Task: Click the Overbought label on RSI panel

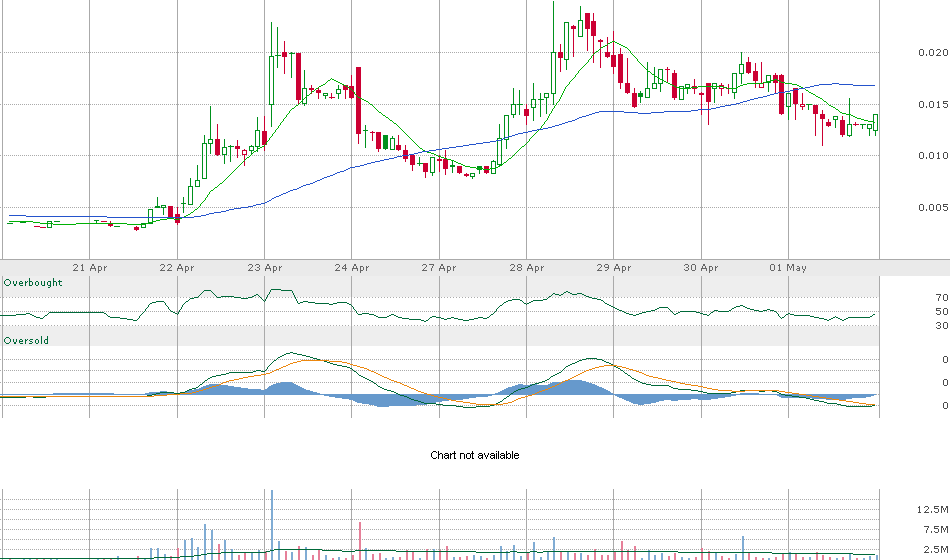Action: pos(33,282)
